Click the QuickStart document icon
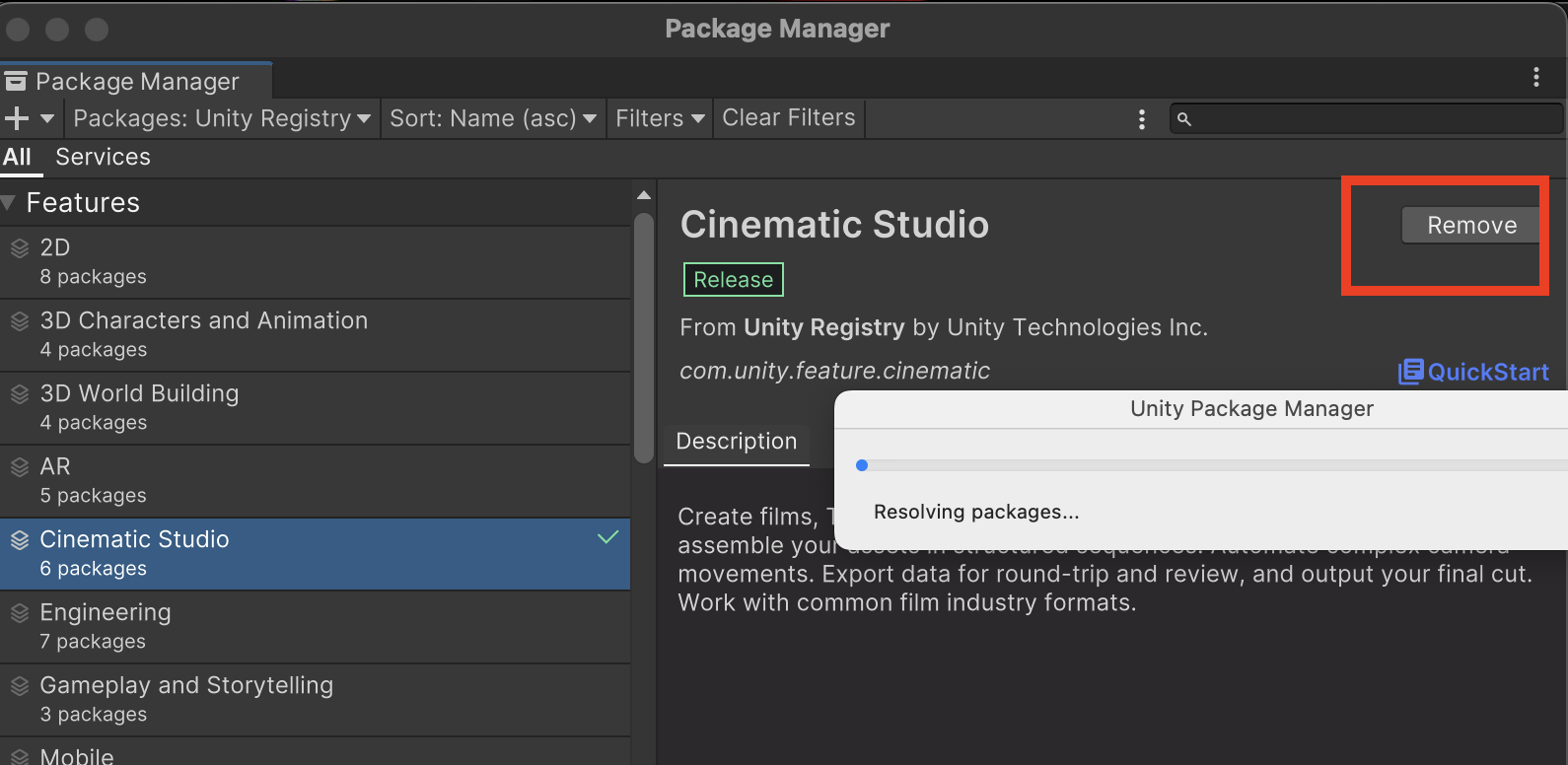 click(1410, 372)
